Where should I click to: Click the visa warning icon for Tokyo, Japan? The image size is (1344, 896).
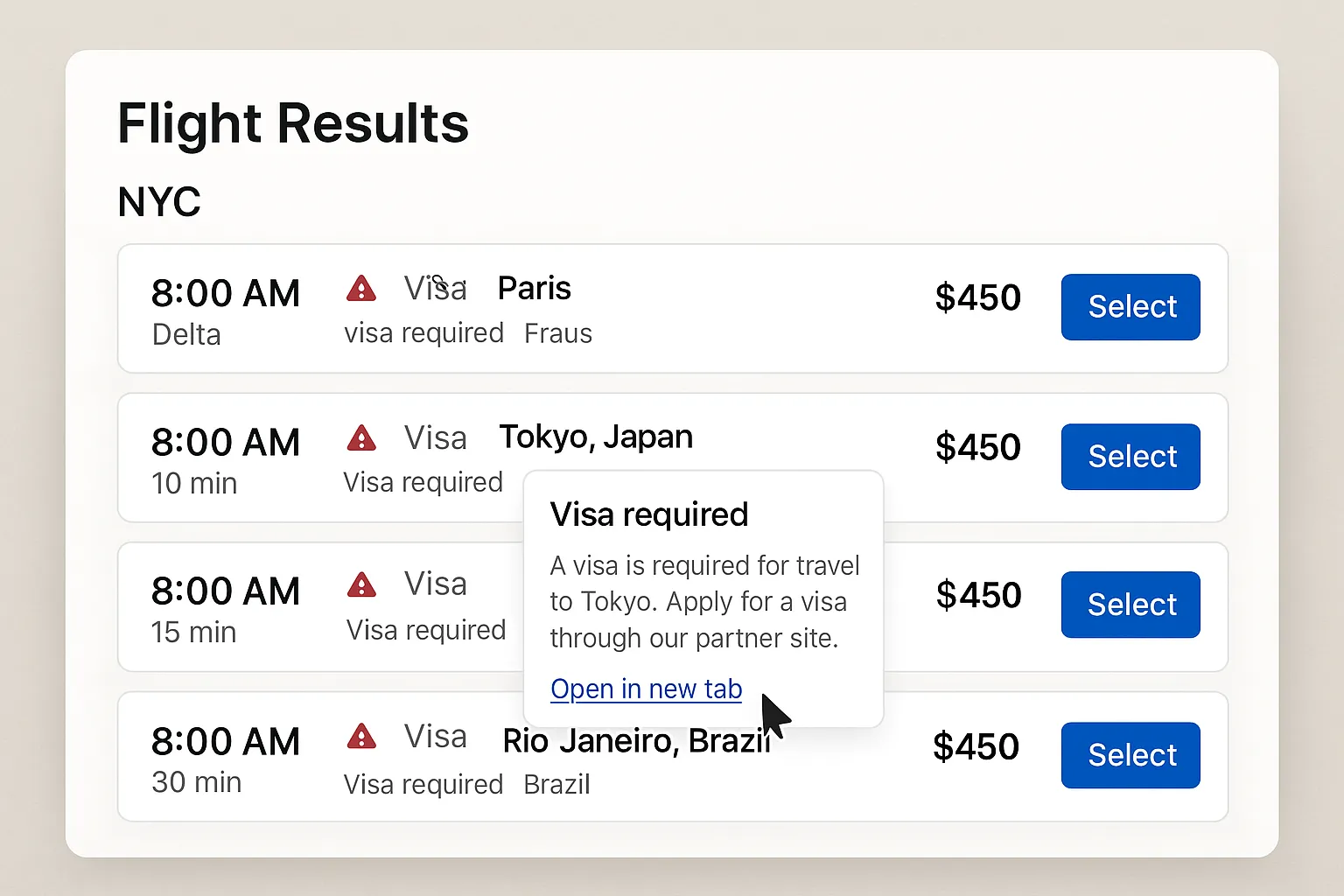tap(361, 437)
